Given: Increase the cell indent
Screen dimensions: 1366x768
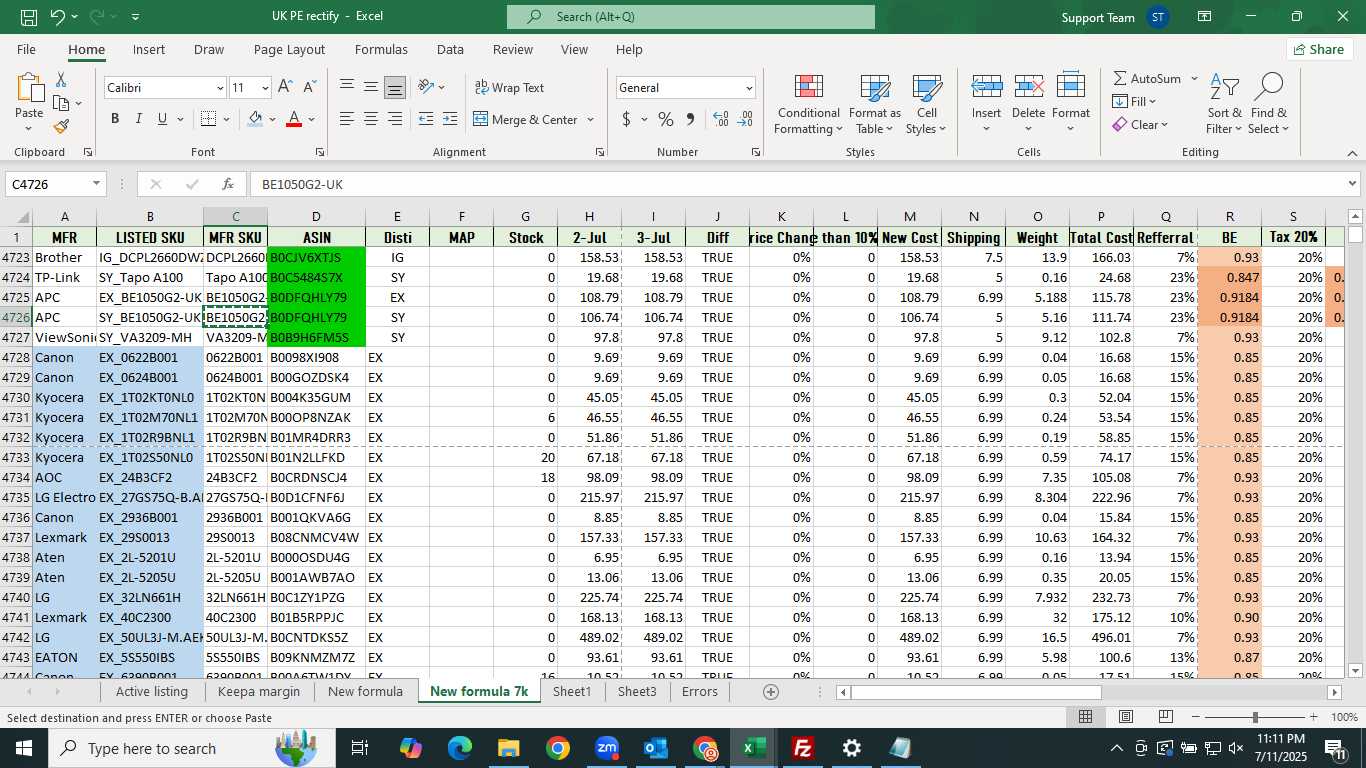Looking at the screenshot, I should pyautogui.click(x=450, y=119).
